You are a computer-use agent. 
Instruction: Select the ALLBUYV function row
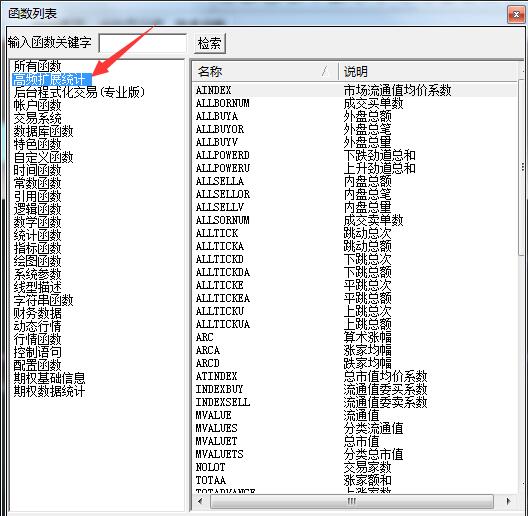(355, 142)
